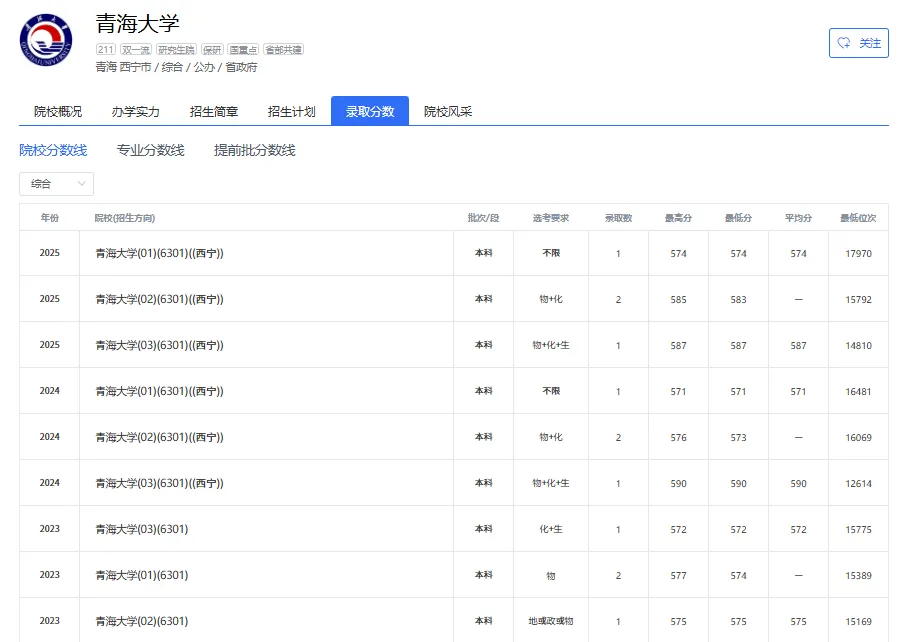Click the lowest rank value 16481
The width and height of the screenshot is (906, 642).
tap(859, 392)
